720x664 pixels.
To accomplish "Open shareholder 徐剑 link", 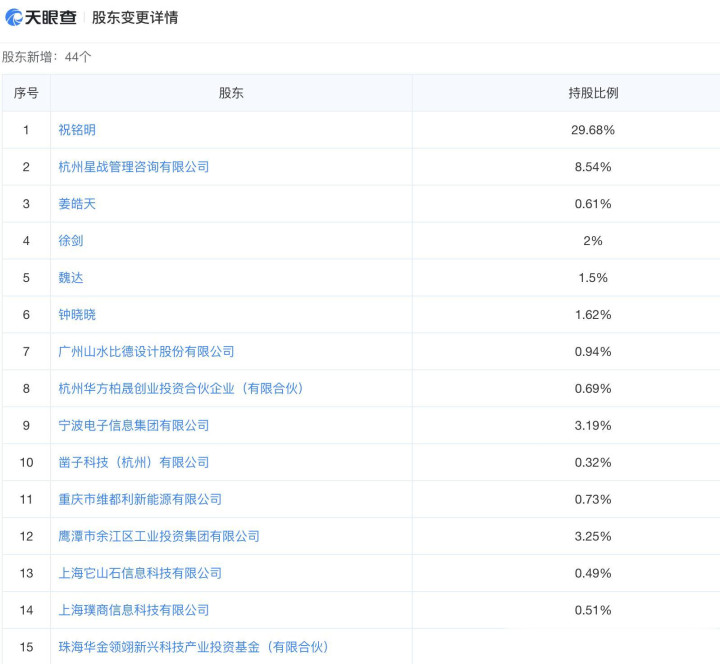I will 71,241.
